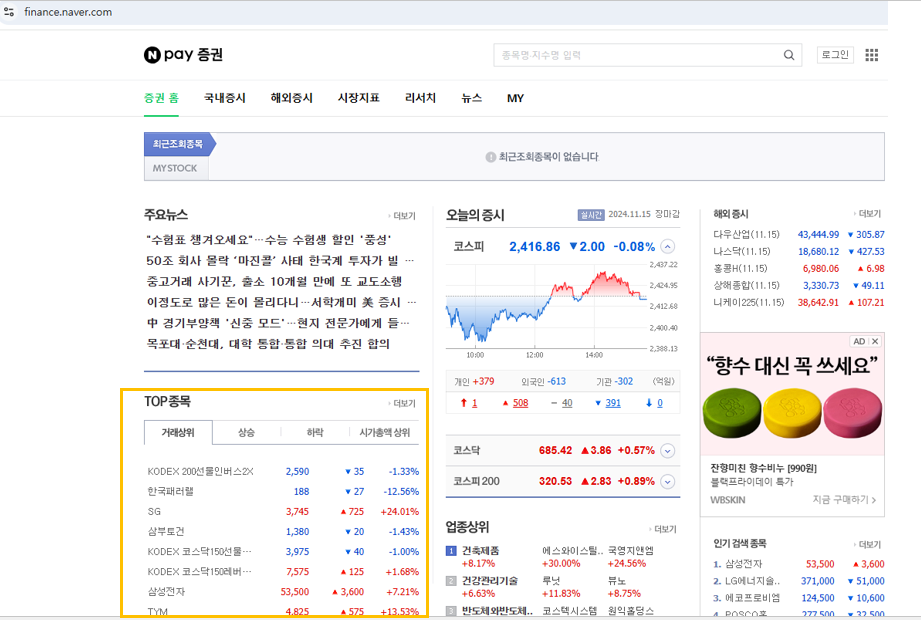Click the 로그인 button

835,55
